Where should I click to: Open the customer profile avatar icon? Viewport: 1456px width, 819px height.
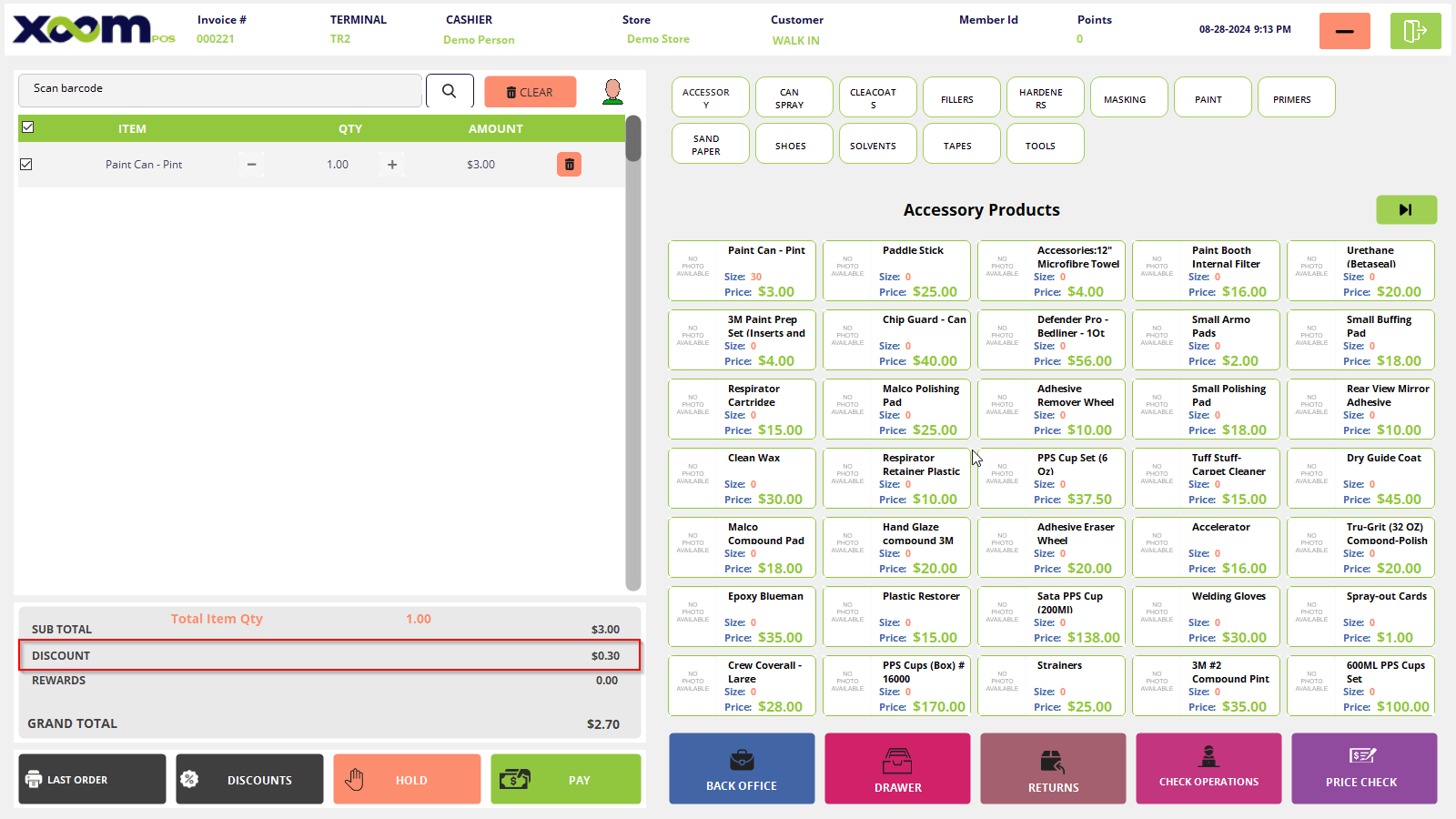point(612,91)
